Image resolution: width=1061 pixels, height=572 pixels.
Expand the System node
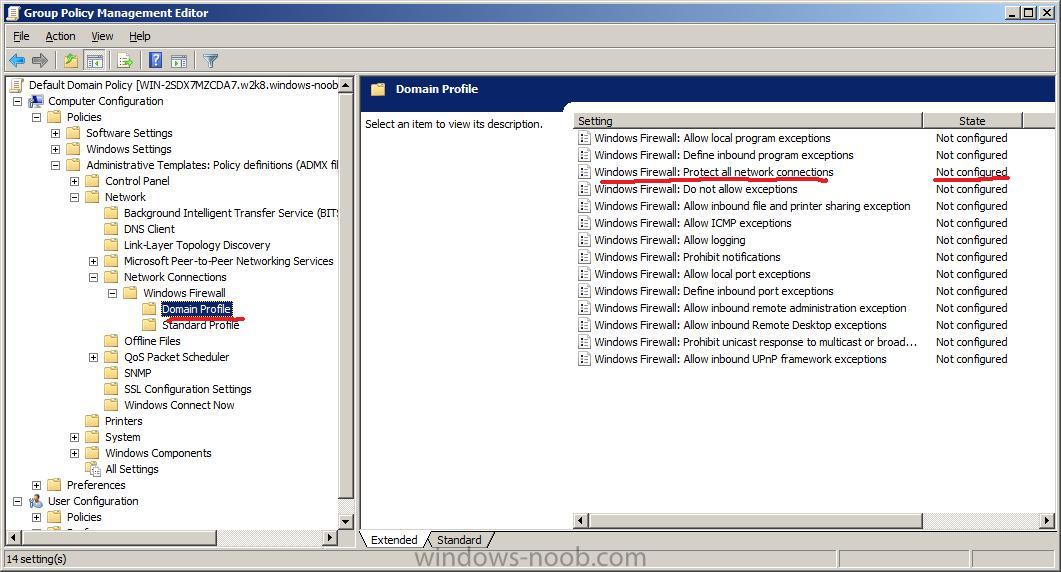pyautogui.click(x=74, y=437)
